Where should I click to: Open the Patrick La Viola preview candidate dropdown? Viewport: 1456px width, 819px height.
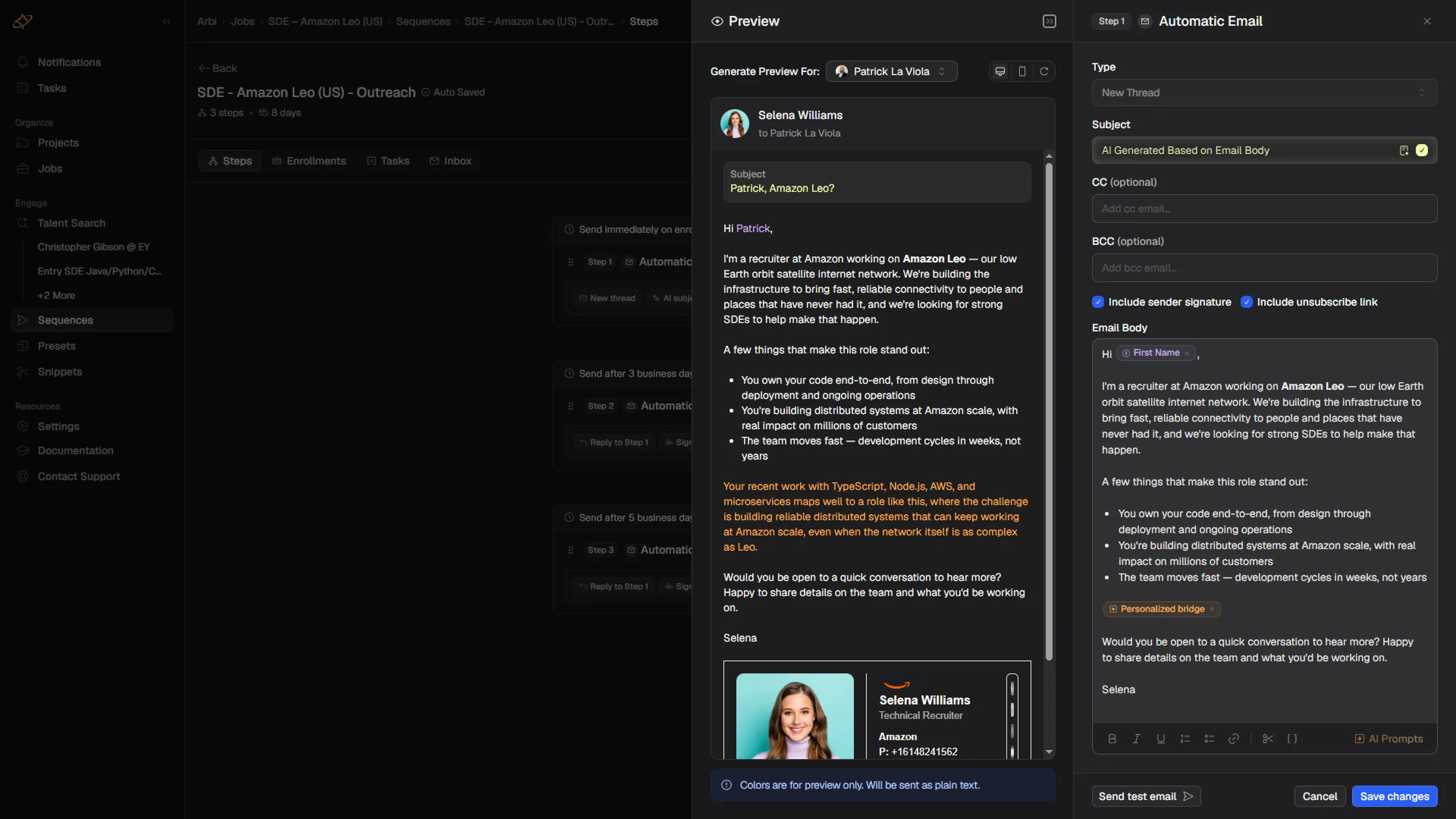(891, 71)
